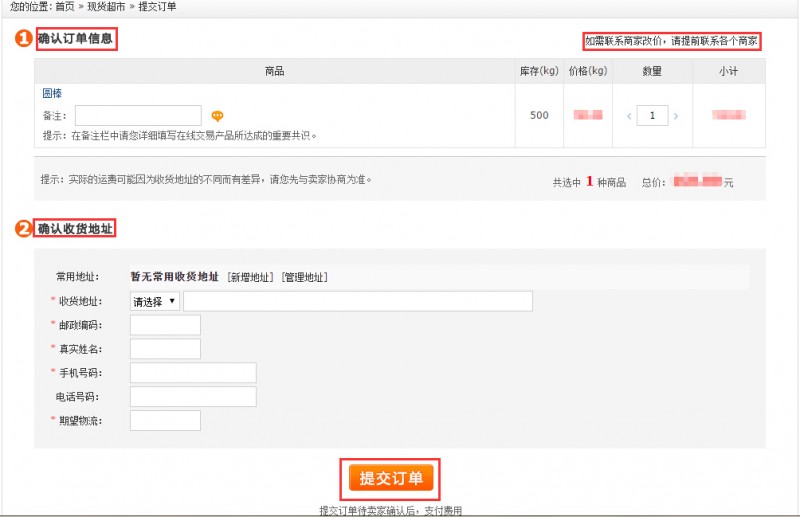This screenshot has width=800, height=517.
Task: Click the orange step 2 circle icon
Action: (23, 228)
